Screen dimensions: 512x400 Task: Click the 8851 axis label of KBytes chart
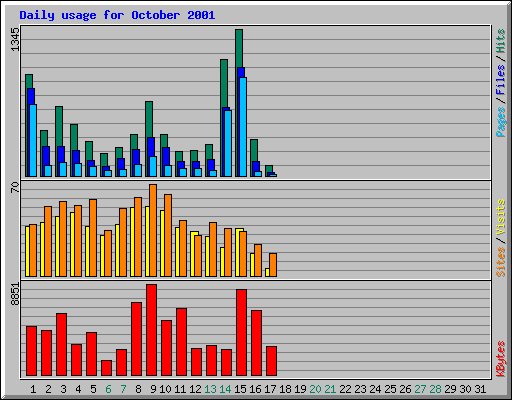tap(15, 294)
